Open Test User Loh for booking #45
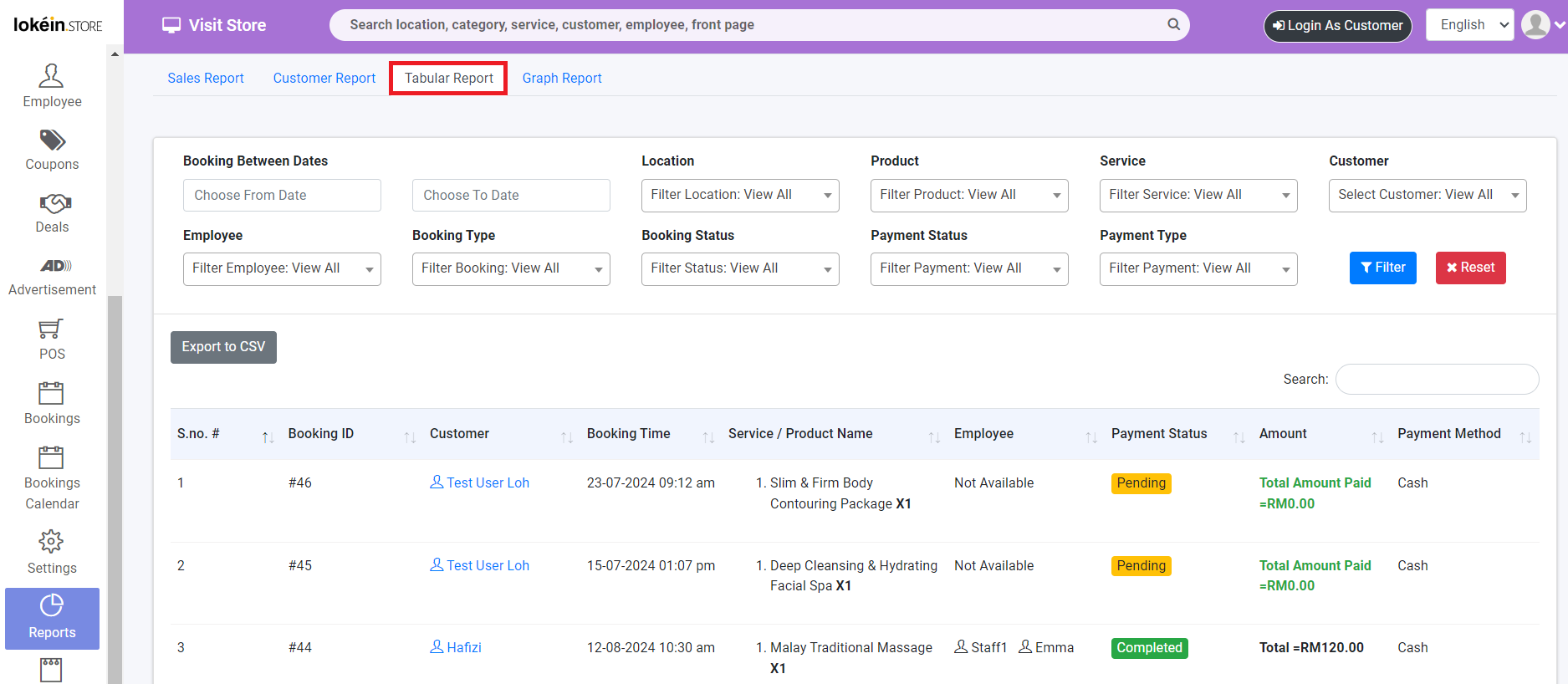This screenshot has width=1568, height=684. pyautogui.click(x=480, y=565)
